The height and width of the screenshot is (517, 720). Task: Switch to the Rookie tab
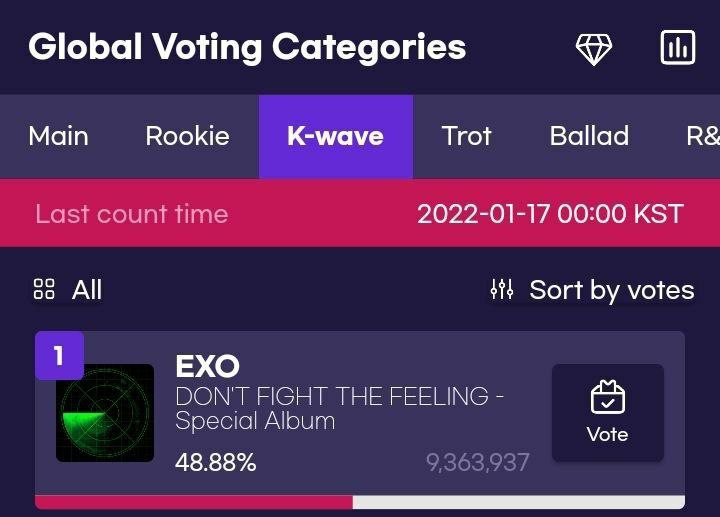point(187,136)
